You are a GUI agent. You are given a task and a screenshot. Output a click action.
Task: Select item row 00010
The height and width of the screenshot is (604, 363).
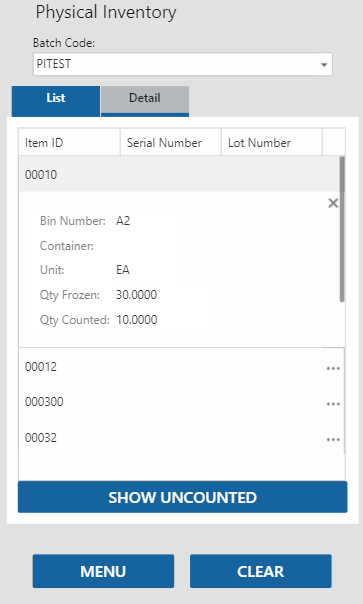tap(179, 174)
